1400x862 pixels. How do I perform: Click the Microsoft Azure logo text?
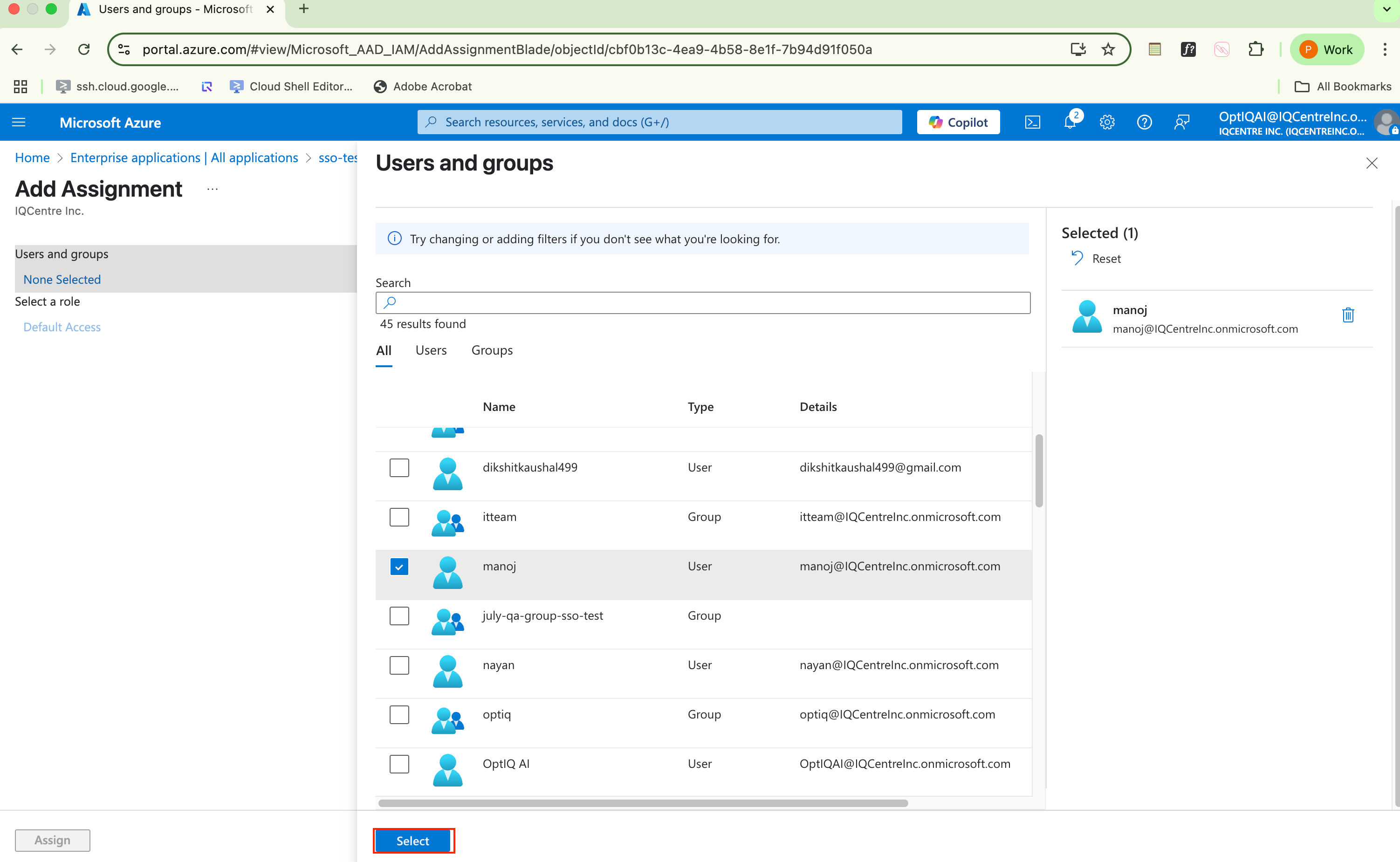tap(110, 123)
